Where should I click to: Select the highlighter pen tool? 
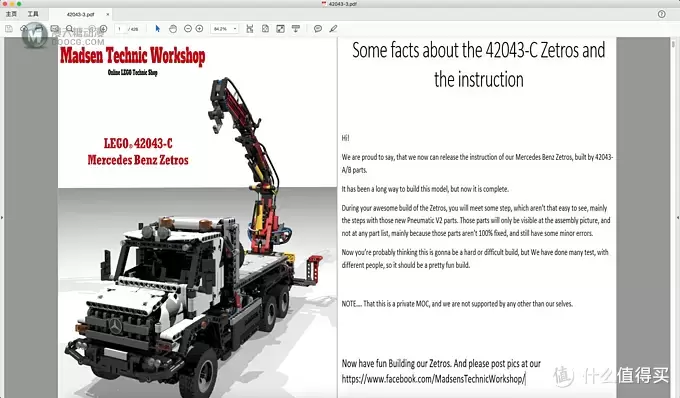(333, 29)
